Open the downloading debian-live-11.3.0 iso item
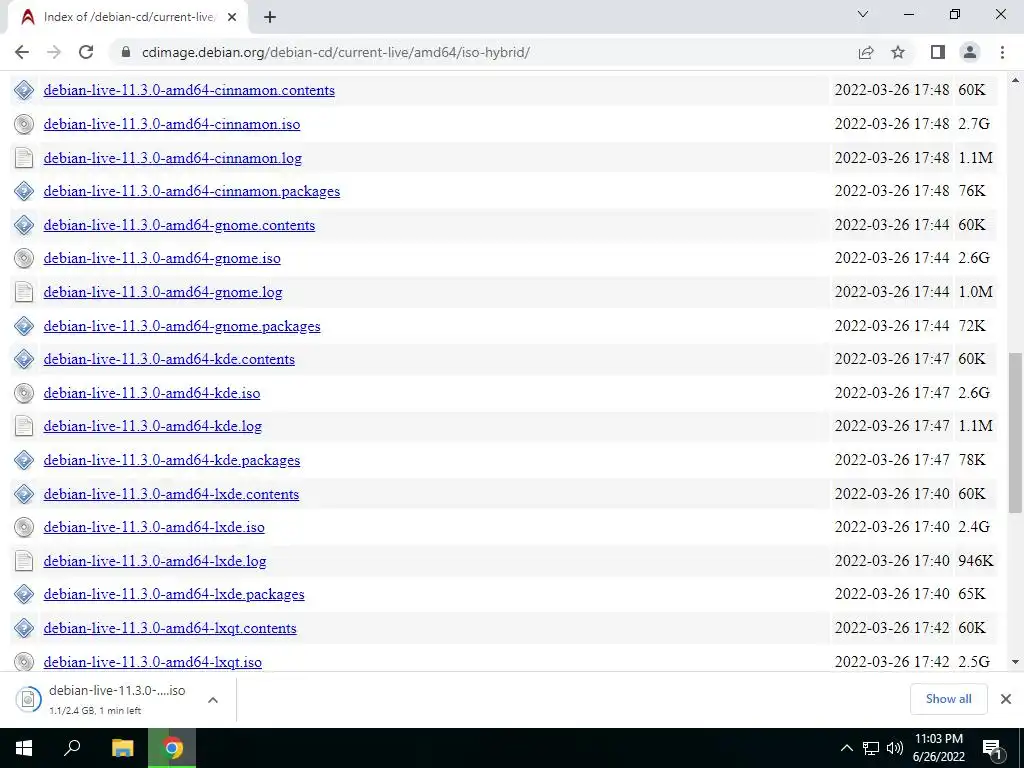Image resolution: width=1024 pixels, height=768 pixels. pos(104,699)
